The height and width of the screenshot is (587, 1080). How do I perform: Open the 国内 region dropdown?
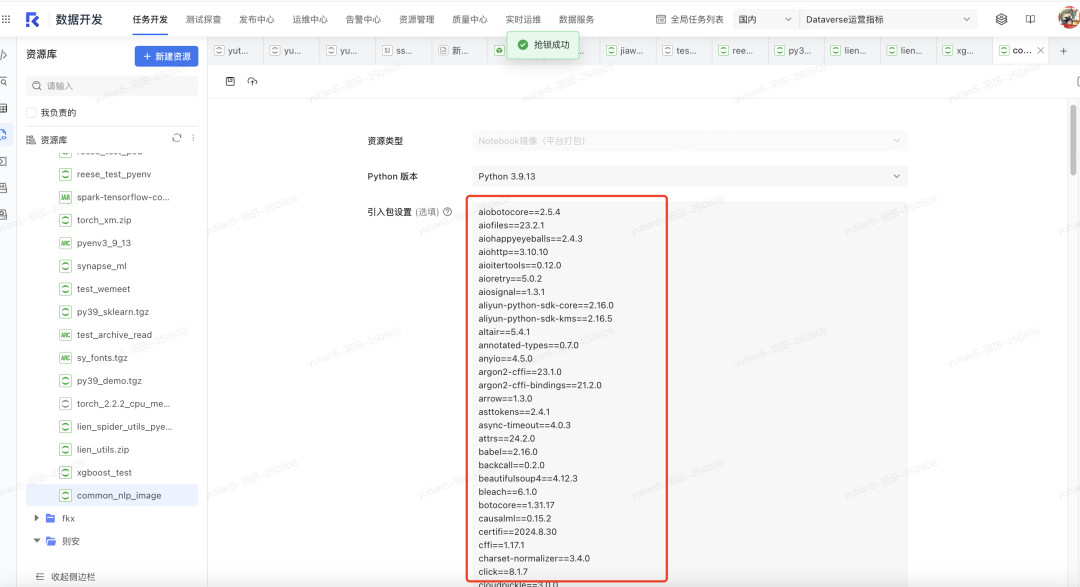click(765, 19)
